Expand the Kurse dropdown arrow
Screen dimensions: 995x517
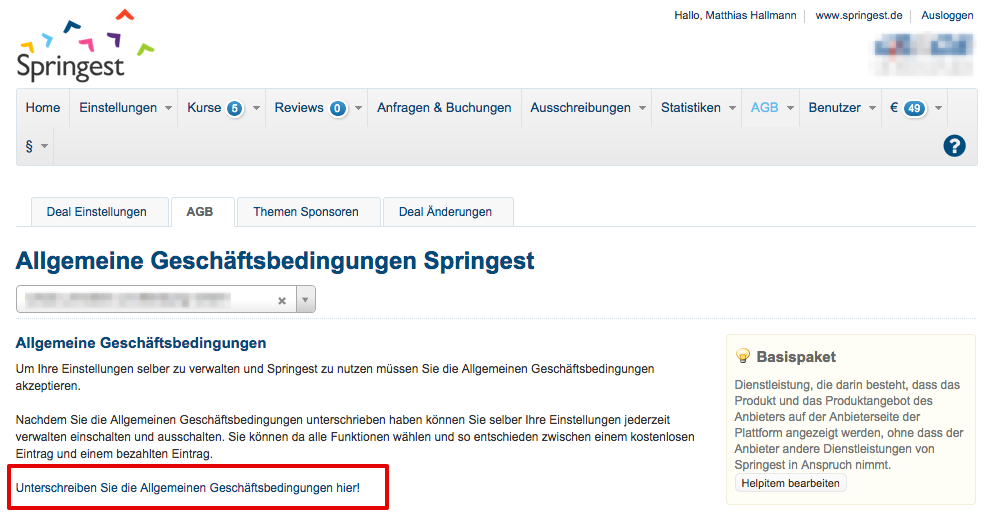(256, 108)
